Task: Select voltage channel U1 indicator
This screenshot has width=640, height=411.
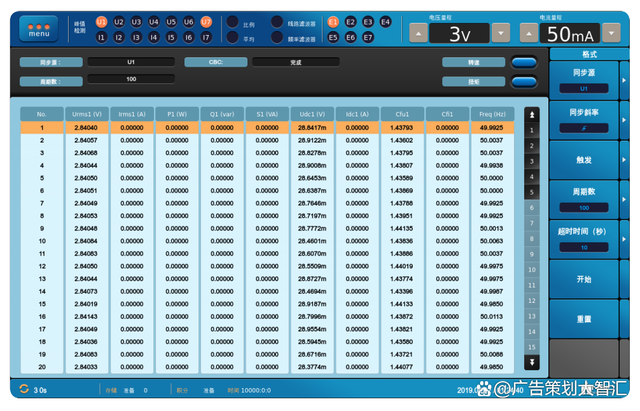Action: pyautogui.click(x=101, y=22)
